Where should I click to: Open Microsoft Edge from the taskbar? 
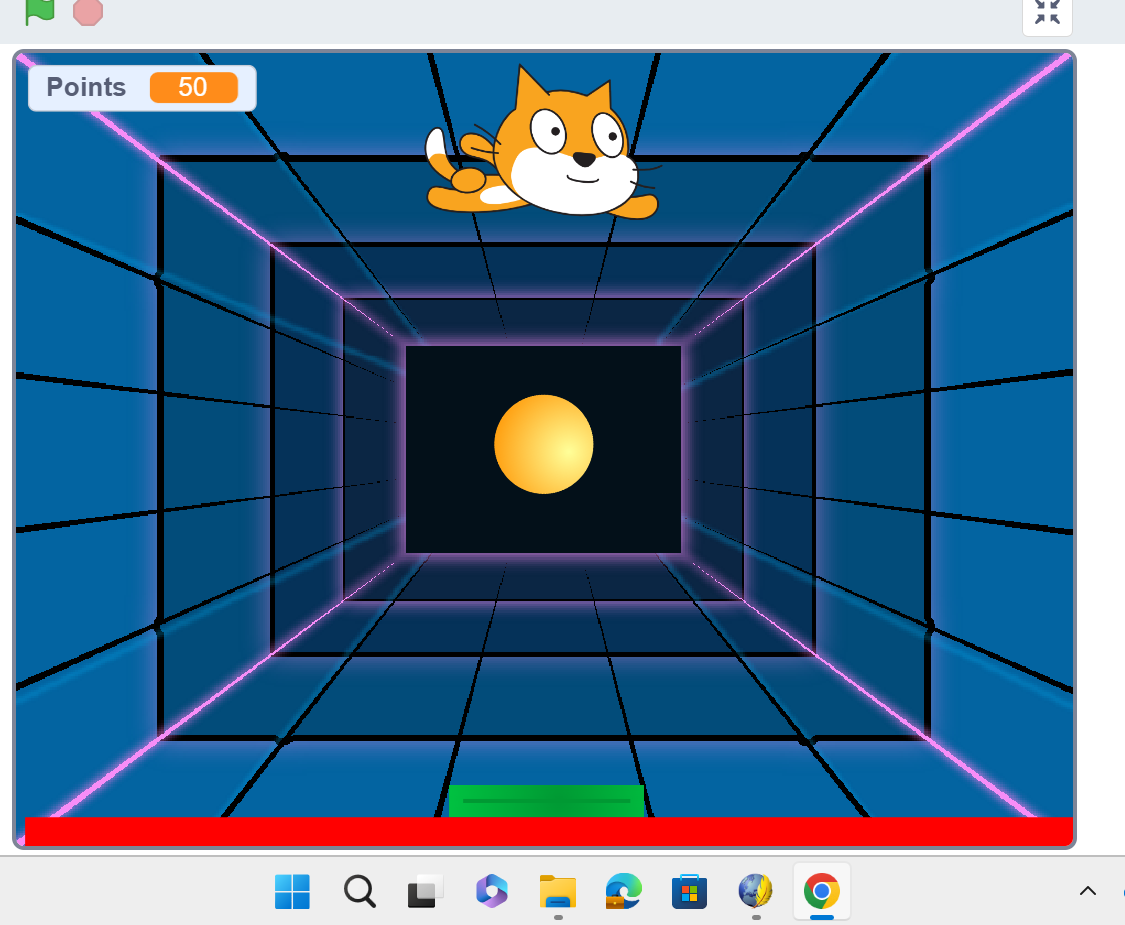(623, 891)
